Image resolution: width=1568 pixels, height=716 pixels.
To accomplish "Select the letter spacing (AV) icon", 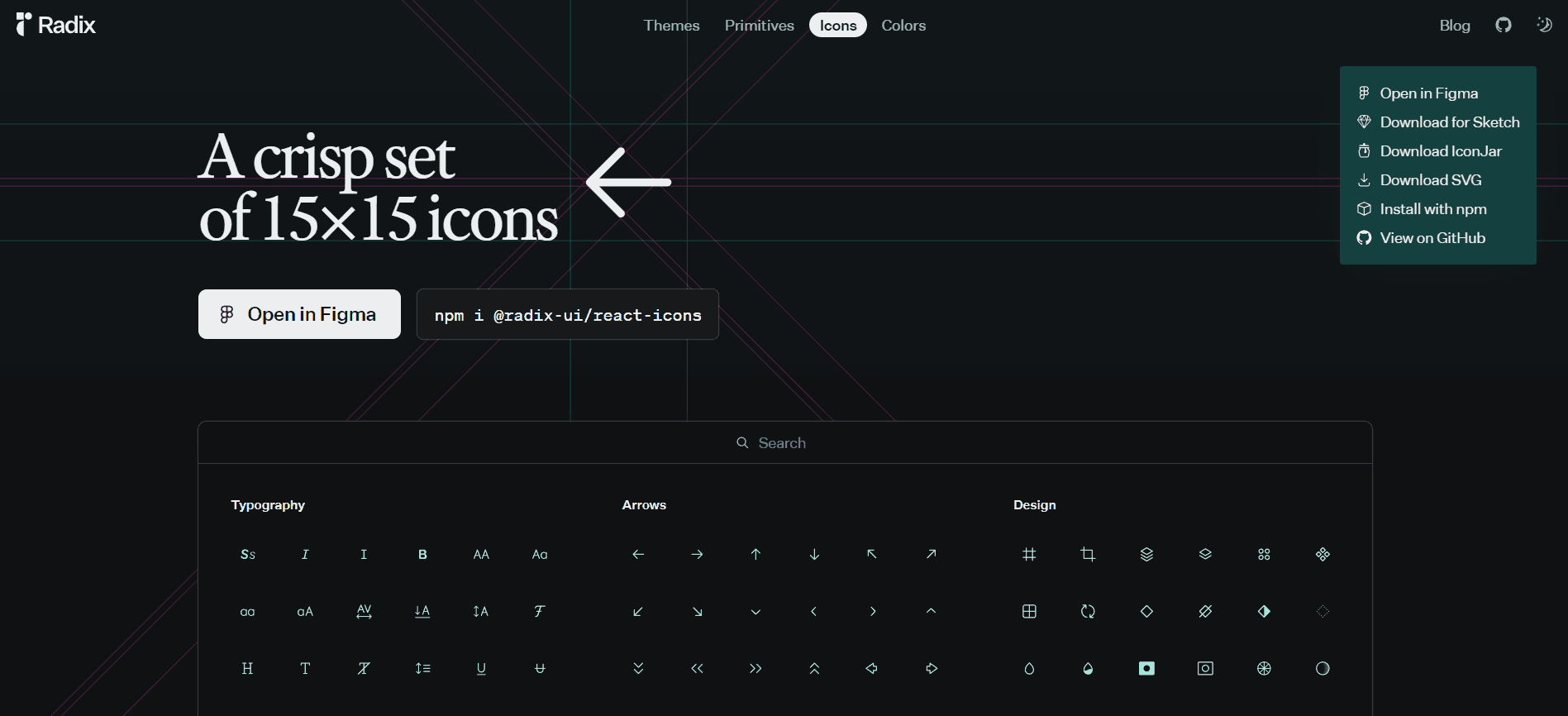I will pyautogui.click(x=364, y=611).
